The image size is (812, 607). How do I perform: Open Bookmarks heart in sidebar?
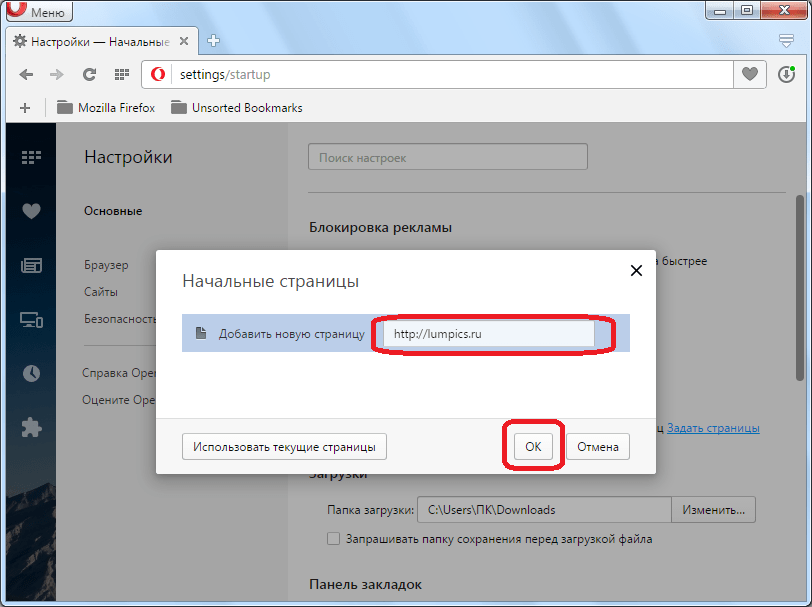pos(31,211)
